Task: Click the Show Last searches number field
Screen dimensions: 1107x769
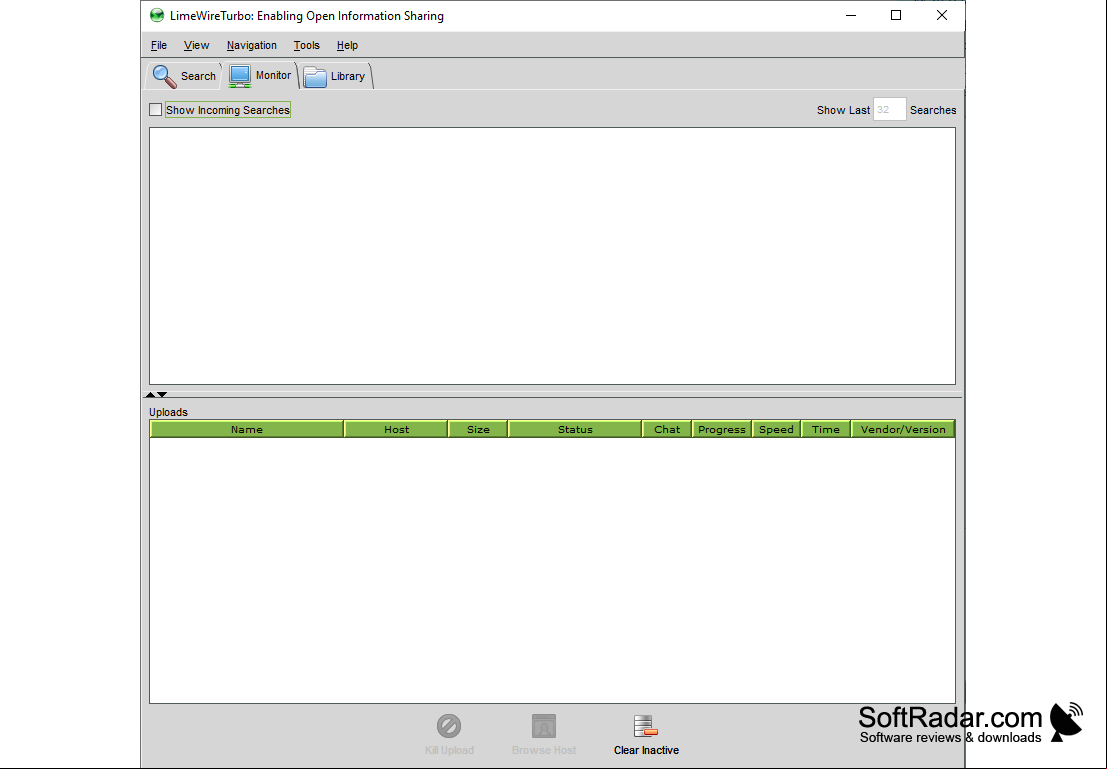Action: (x=890, y=109)
